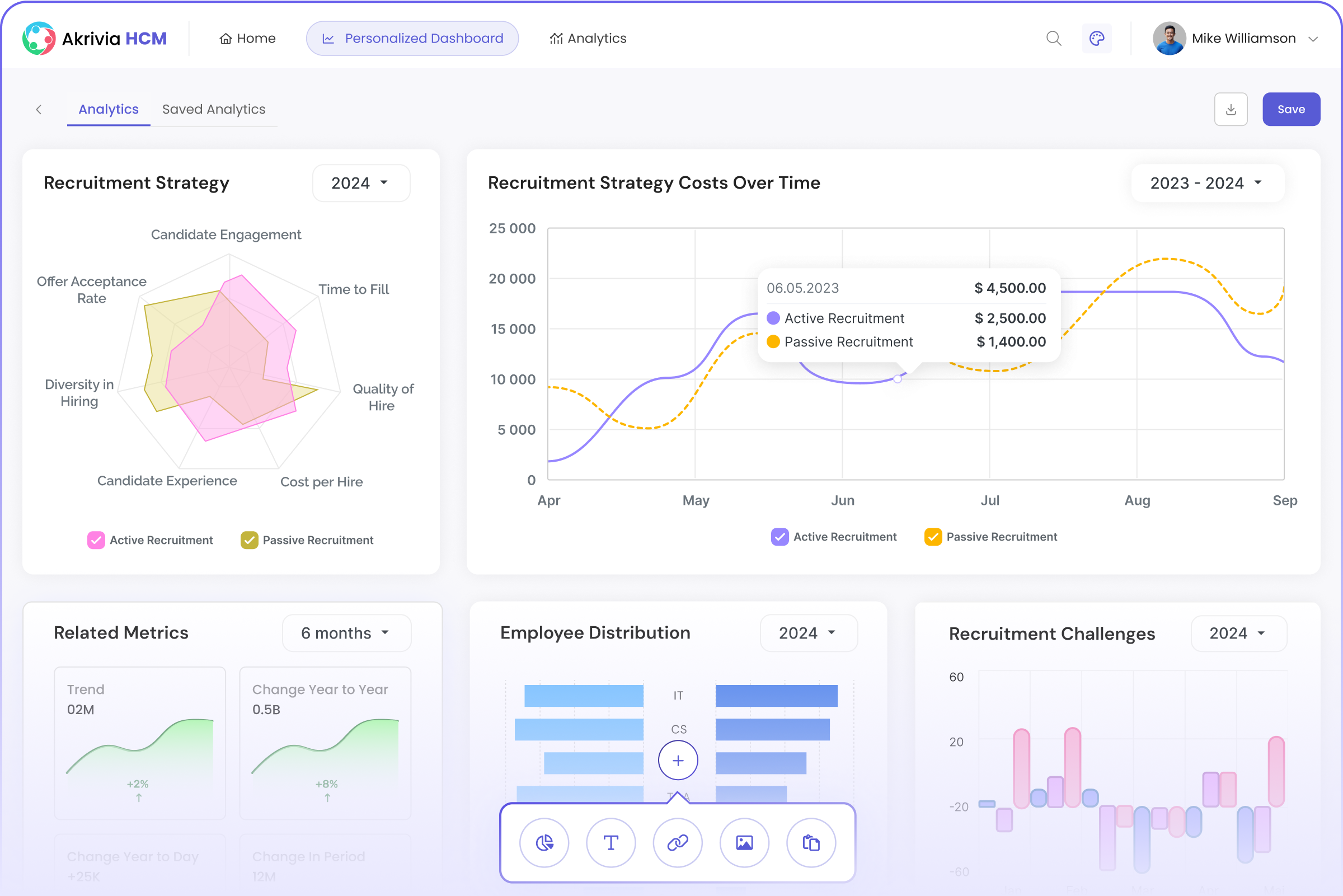Click the Candidate Engagement radar axis label
Image resolution: width=1343 pixels, height=896 pixels.
click(226, 234)
